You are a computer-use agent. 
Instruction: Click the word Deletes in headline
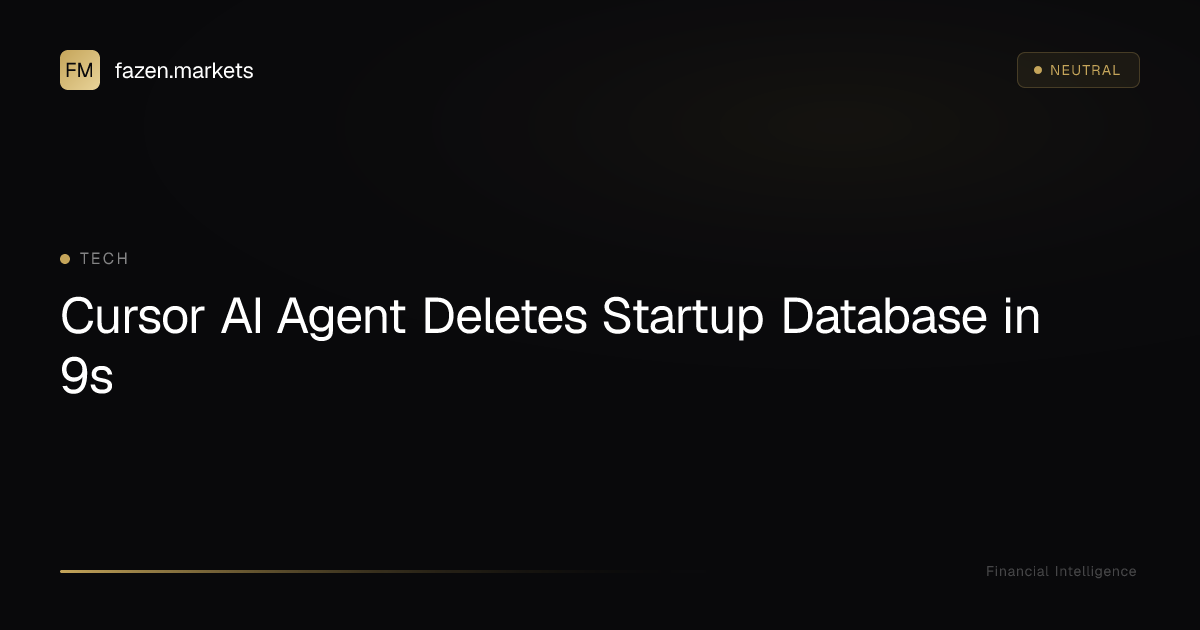tap(505, 318)
